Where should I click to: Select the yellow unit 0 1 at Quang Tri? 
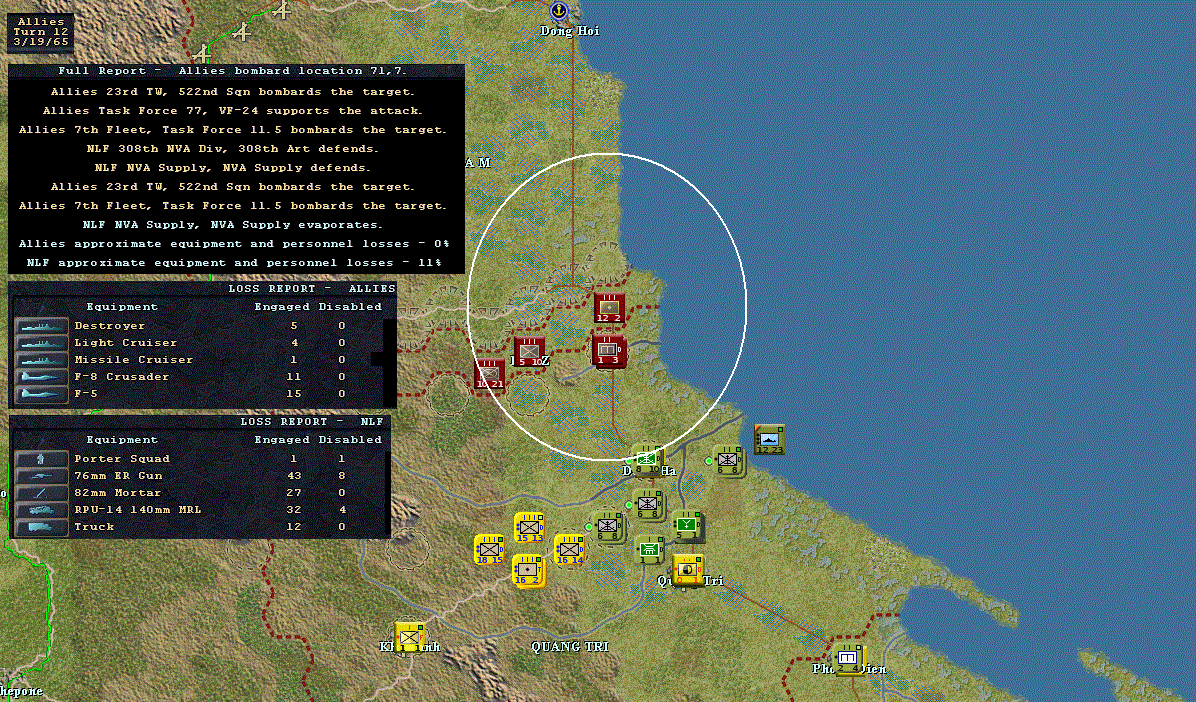click(689, 570)
